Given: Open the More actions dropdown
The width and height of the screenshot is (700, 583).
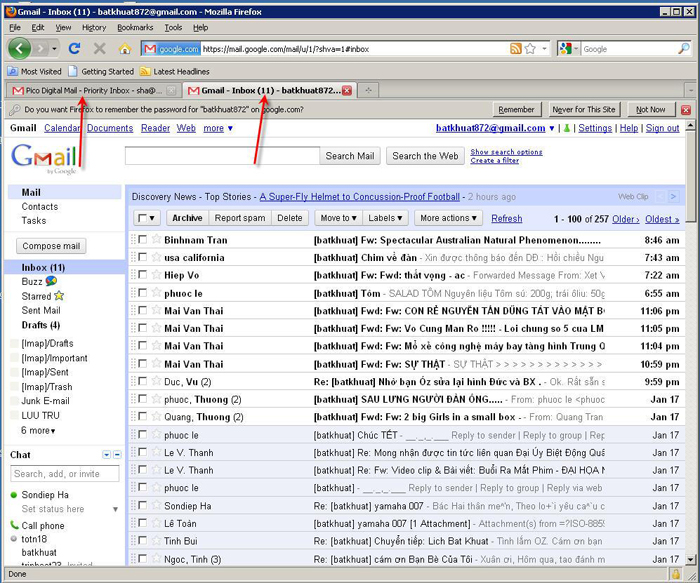Looking at the screenshot, I should [448, 218].
